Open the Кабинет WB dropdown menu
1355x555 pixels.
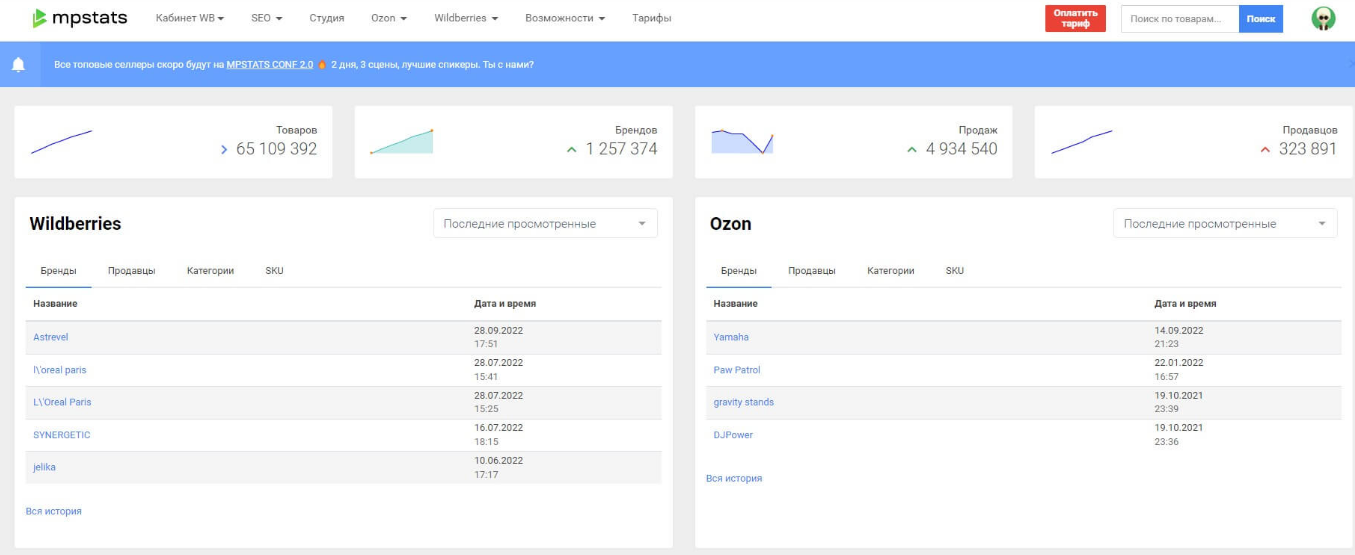pyautogui.click(x=189, y=18)
